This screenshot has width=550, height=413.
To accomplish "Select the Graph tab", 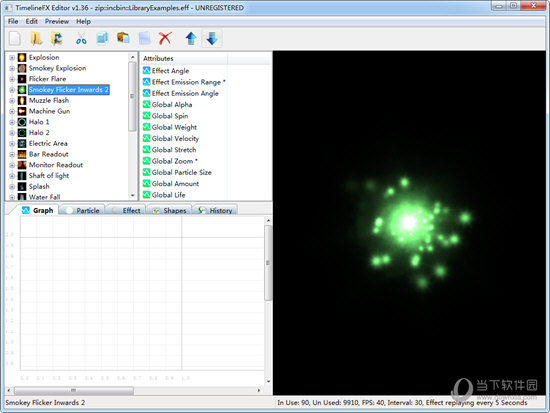I will [x=38, y=210].
